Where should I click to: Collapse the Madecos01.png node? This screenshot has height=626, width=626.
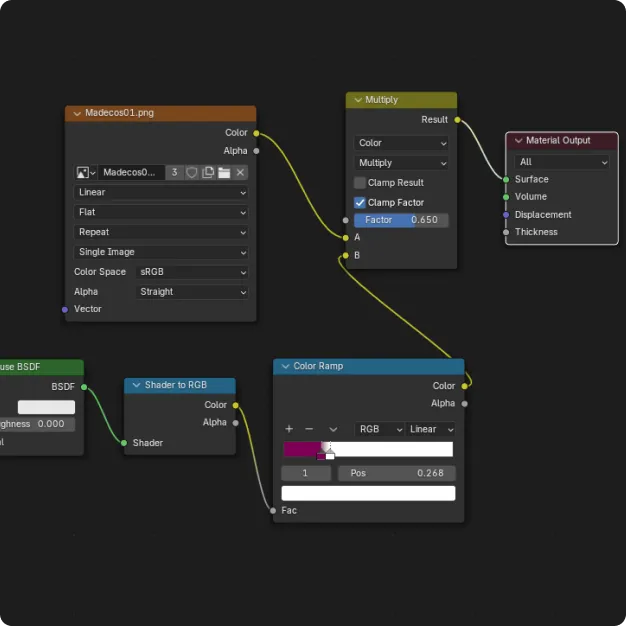[x=77, y=113]
